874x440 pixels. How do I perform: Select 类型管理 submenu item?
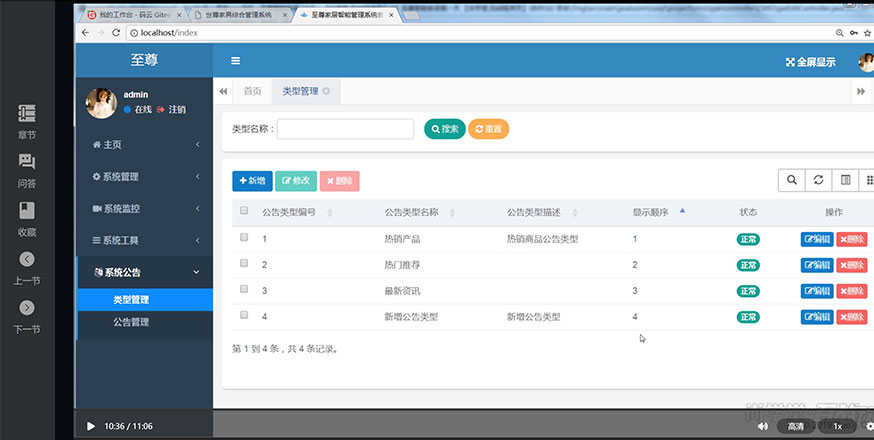(x=145, y=299)
